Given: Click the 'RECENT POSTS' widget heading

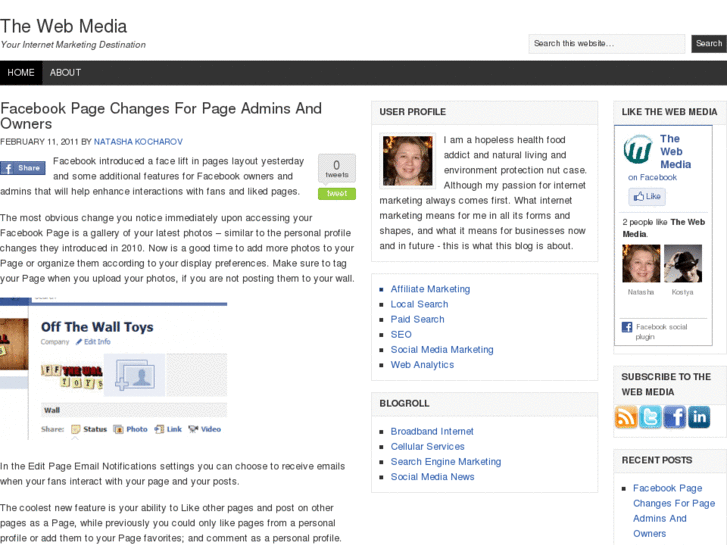Looking at the screenshot, I should 657,460.
